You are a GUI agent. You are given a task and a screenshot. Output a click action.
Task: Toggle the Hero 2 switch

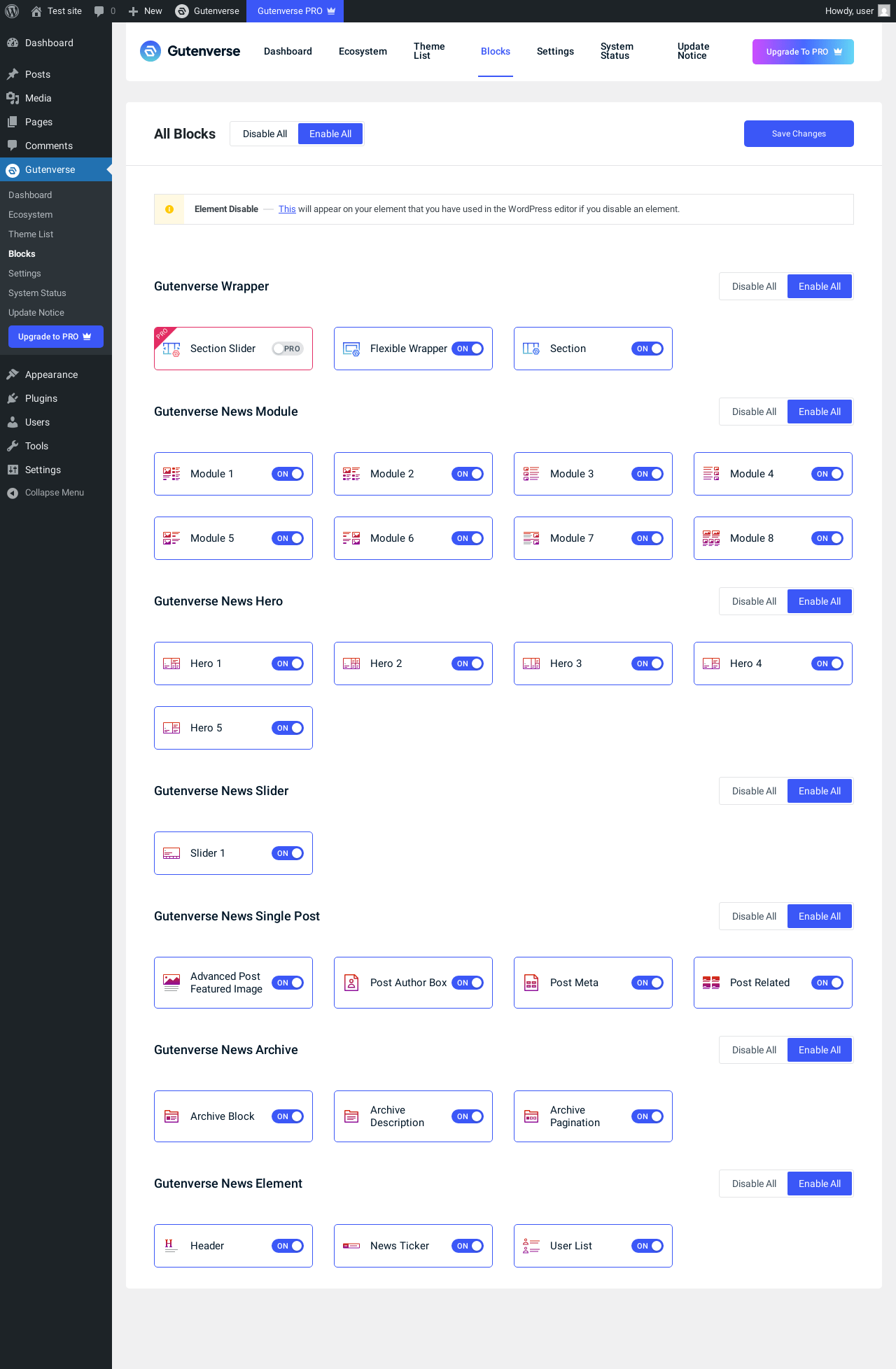click(468, 664)
